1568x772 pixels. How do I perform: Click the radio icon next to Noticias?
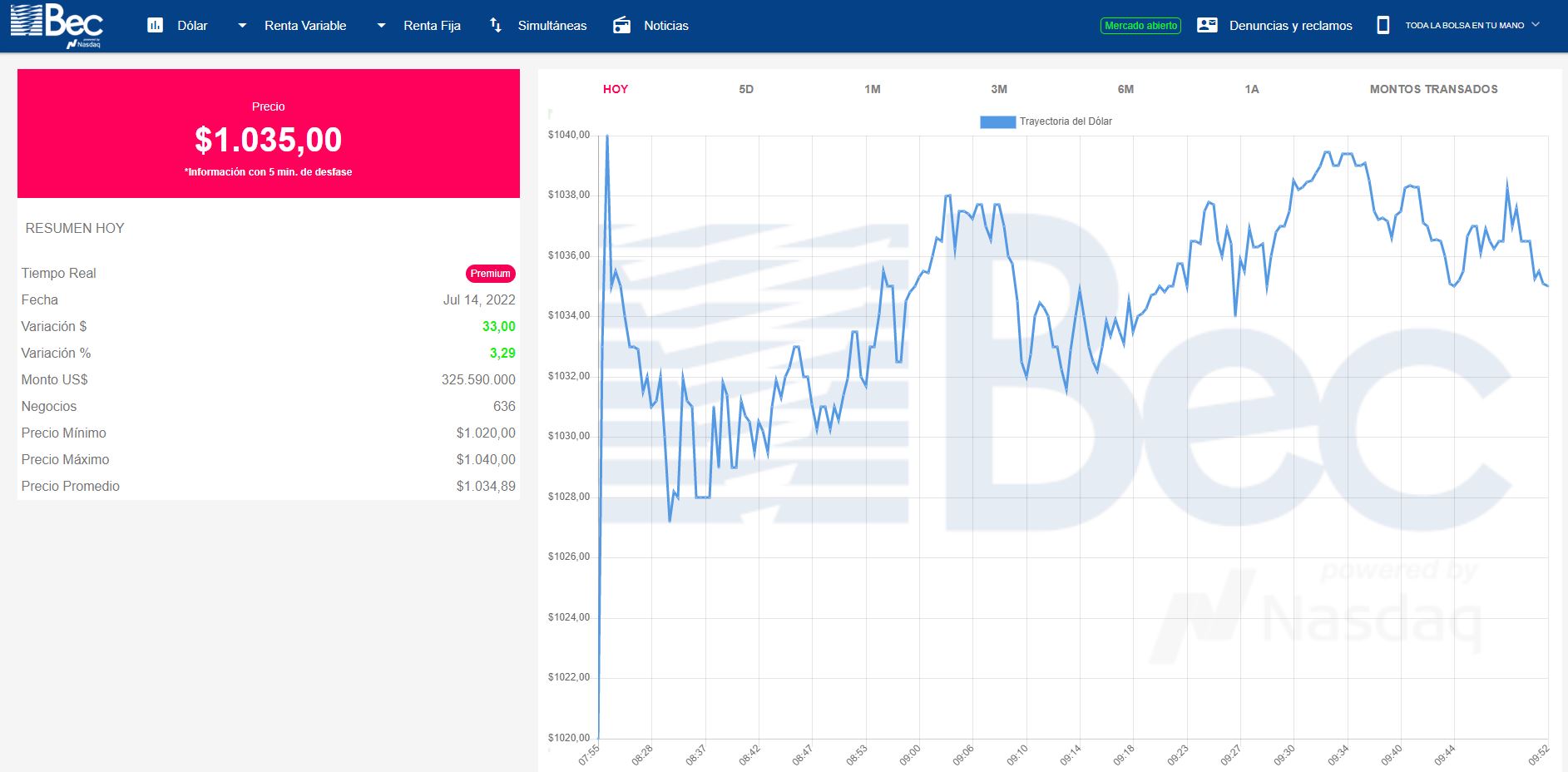pyautogui.click(x=621, y=25)
